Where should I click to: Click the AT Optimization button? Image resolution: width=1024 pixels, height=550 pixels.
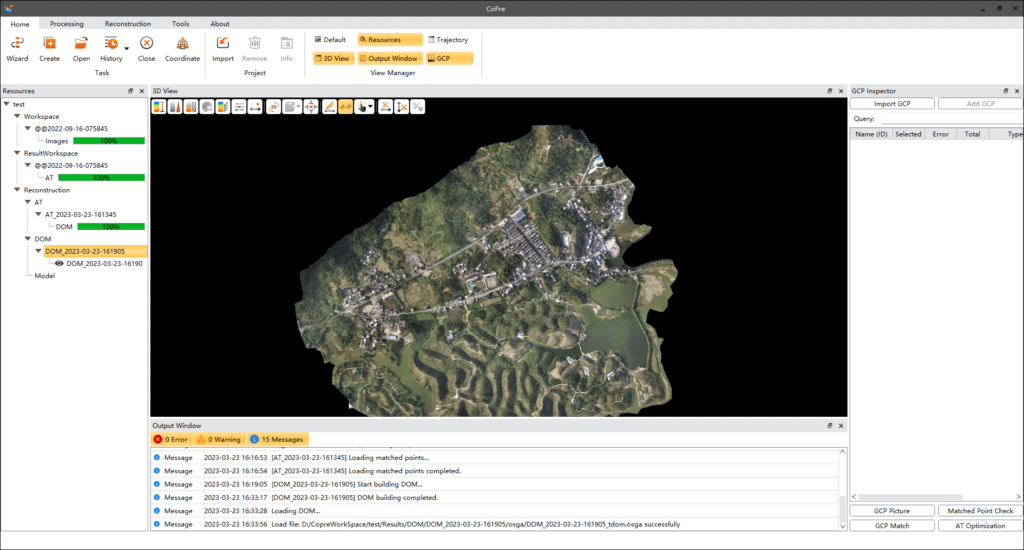pyautogui.click(x=979, y=525)
